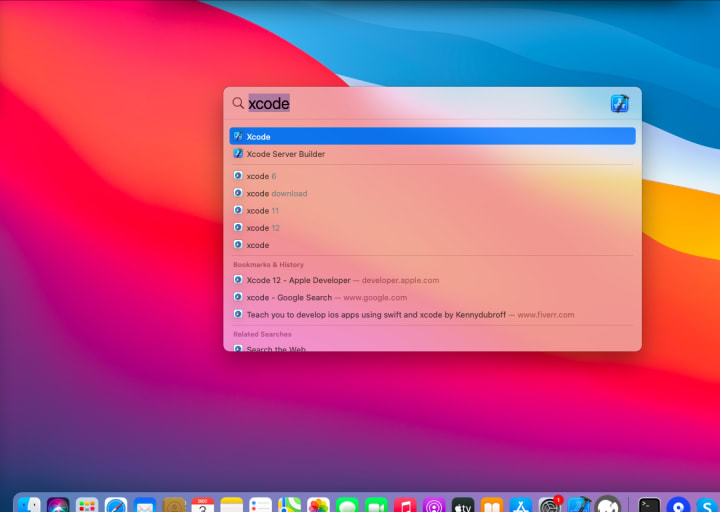Viewport: 720px width, 512px height.
Task: Open System Preferences with the red badge
Action: click(550, 505)
